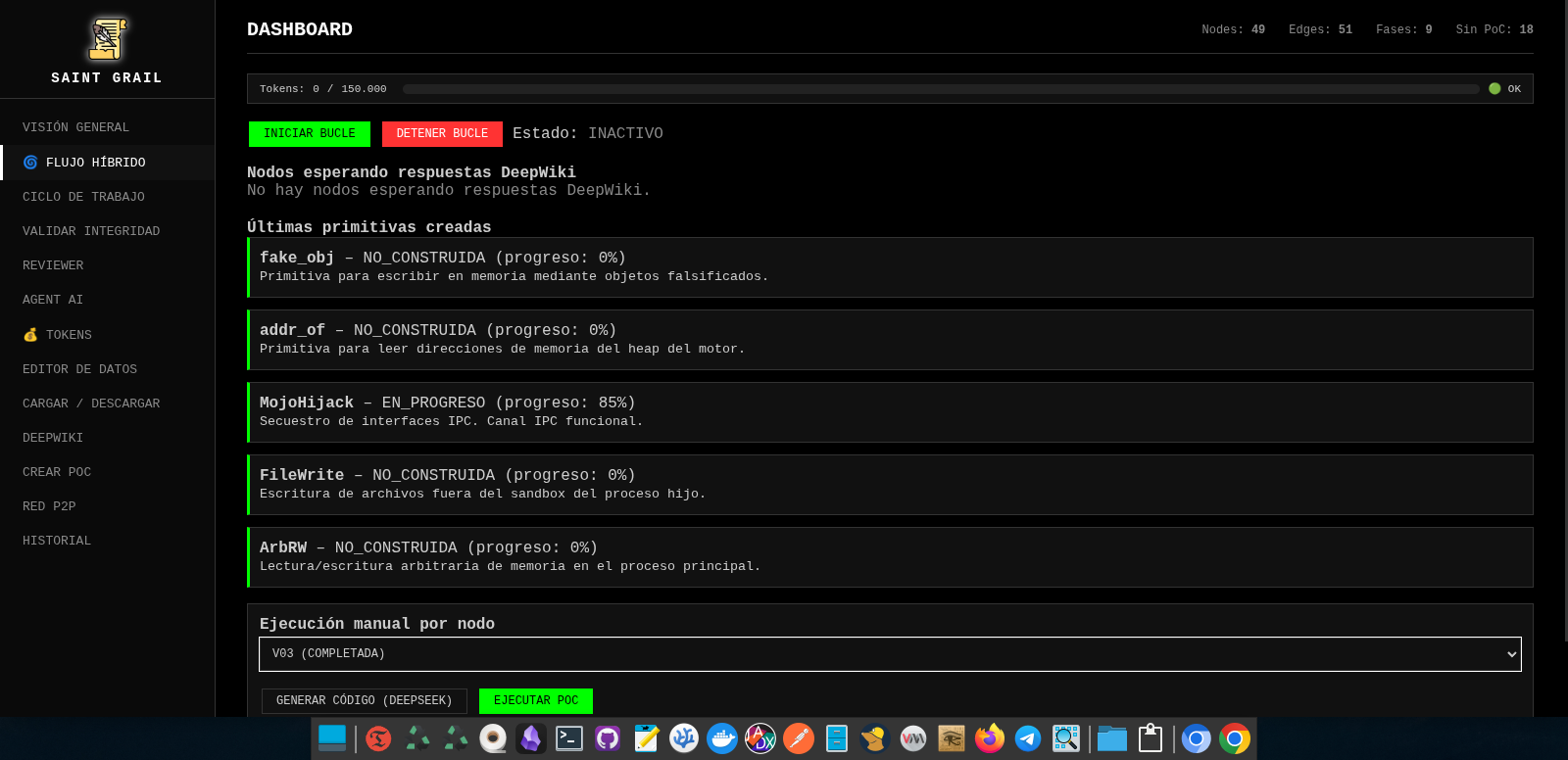The height and width of the screenshot is (760, 1568).
Task: Open Editor de Datos section
Action: click(79, 369)
